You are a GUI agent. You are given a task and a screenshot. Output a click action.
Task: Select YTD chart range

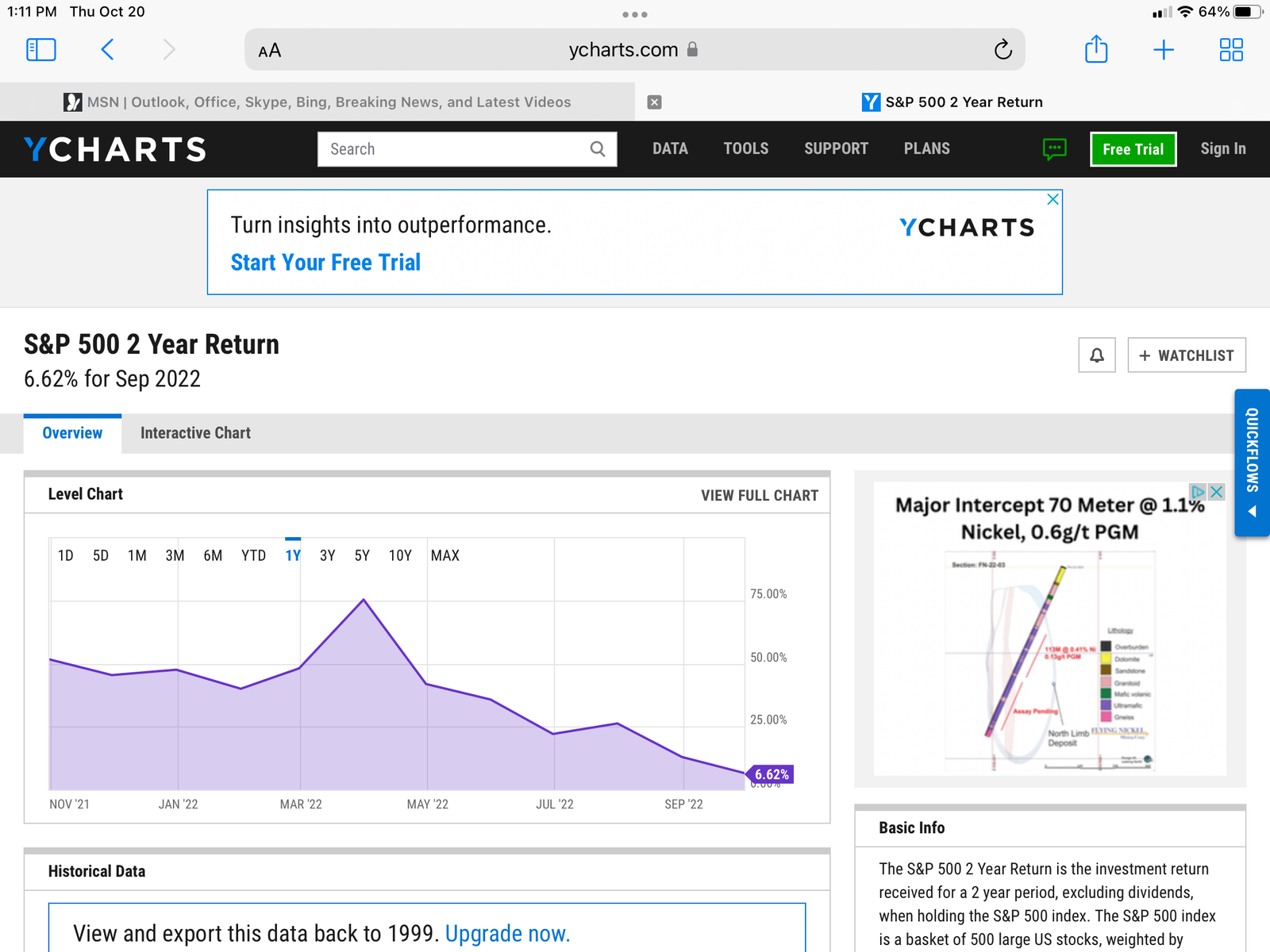point(254,556)
